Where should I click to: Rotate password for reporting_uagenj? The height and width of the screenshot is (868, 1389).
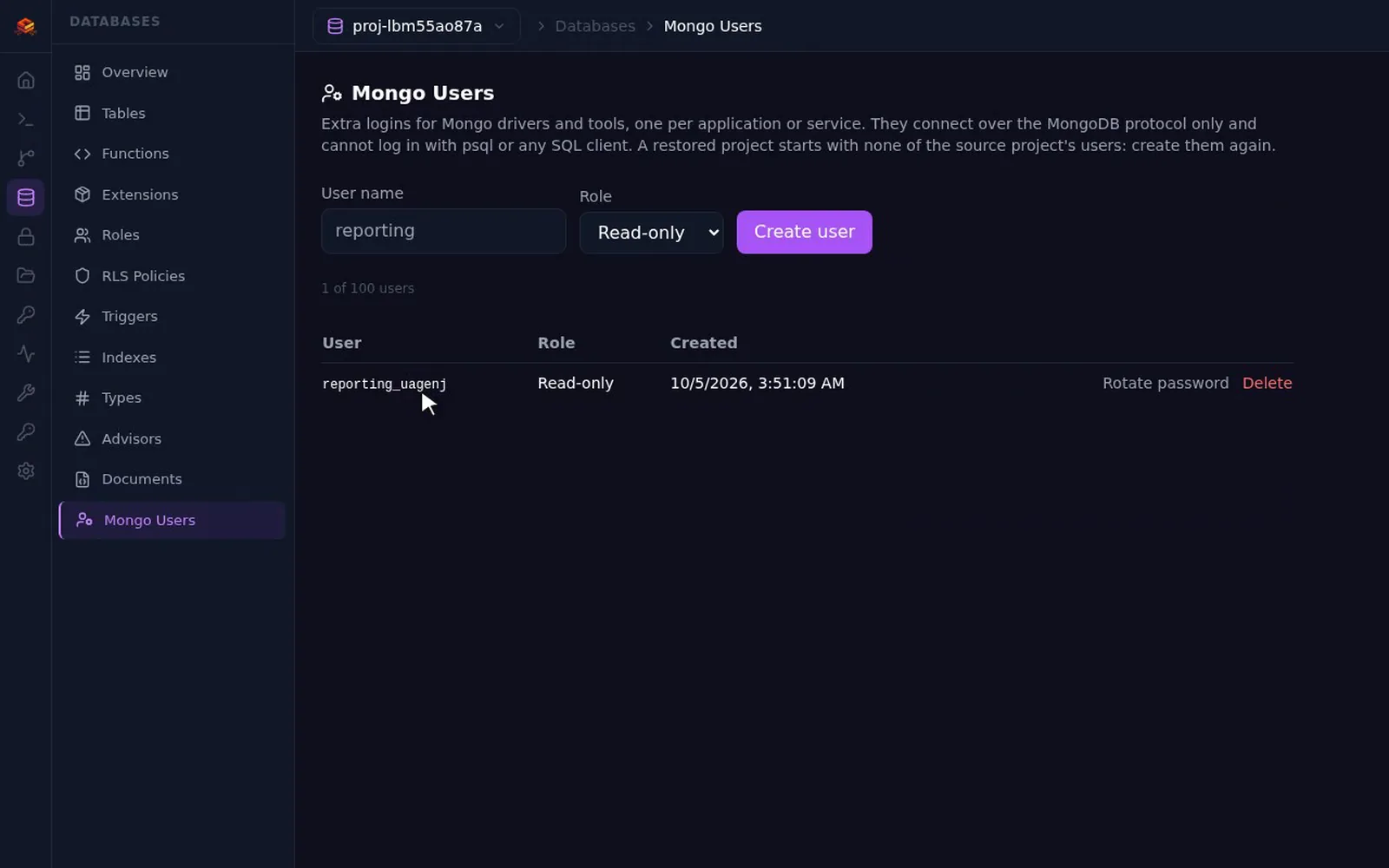[x=1165, y=383]
